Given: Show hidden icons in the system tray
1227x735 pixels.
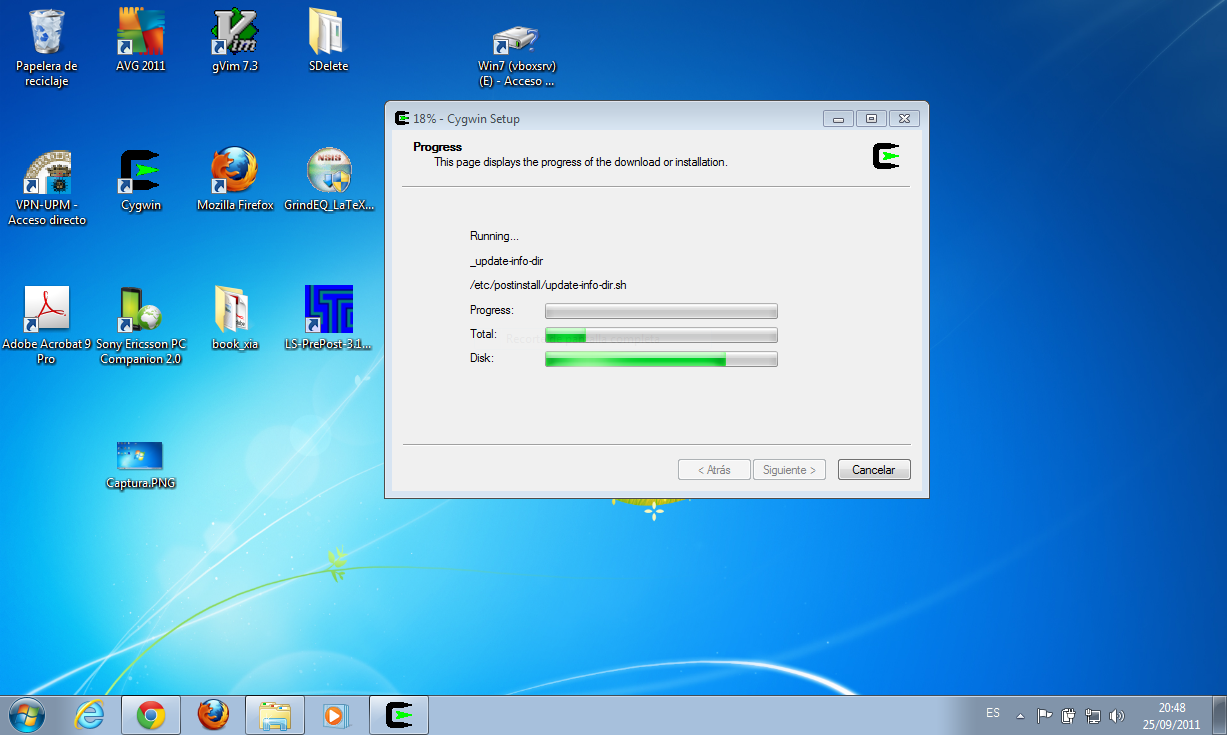Looking at the screenshot, I should click(1020, 716).
